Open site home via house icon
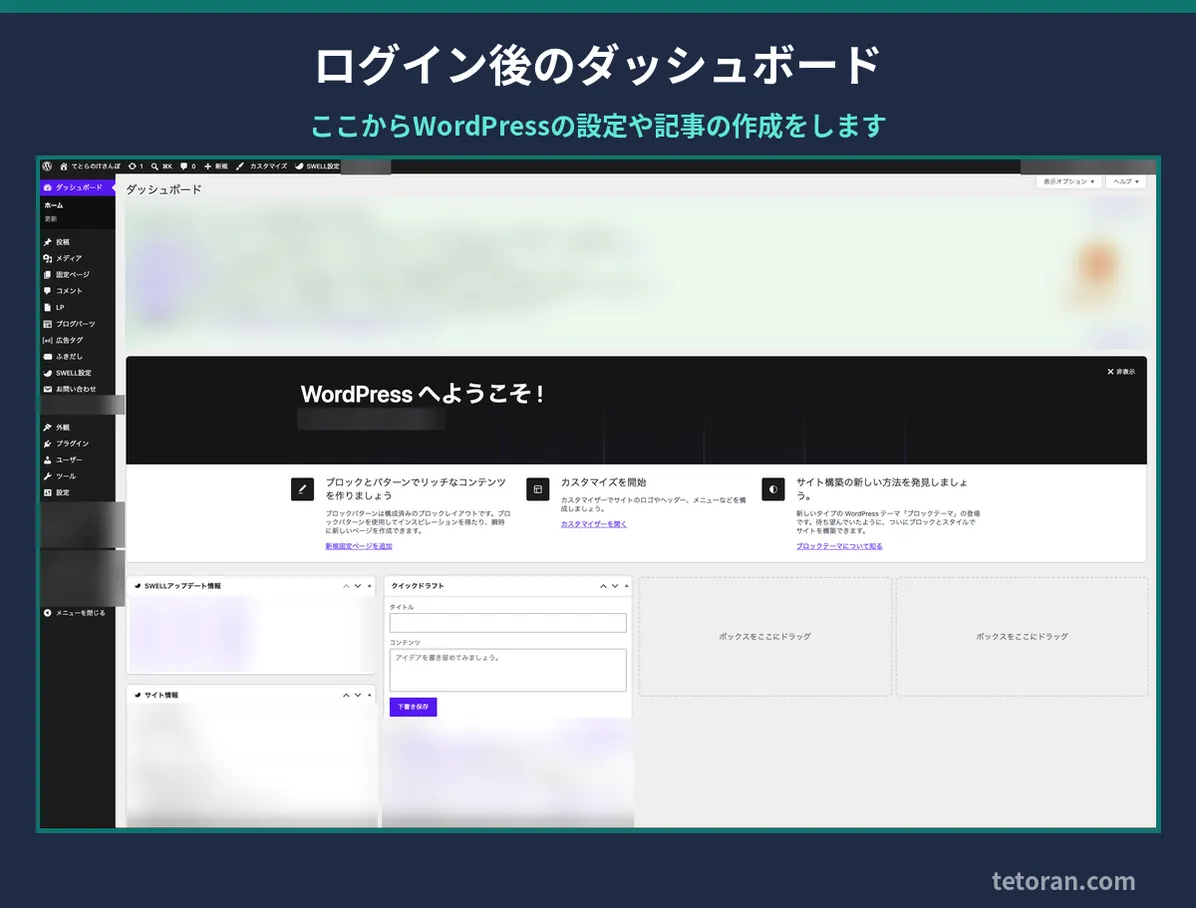This screenshot has height=908, width=1196. click(64, 166)
